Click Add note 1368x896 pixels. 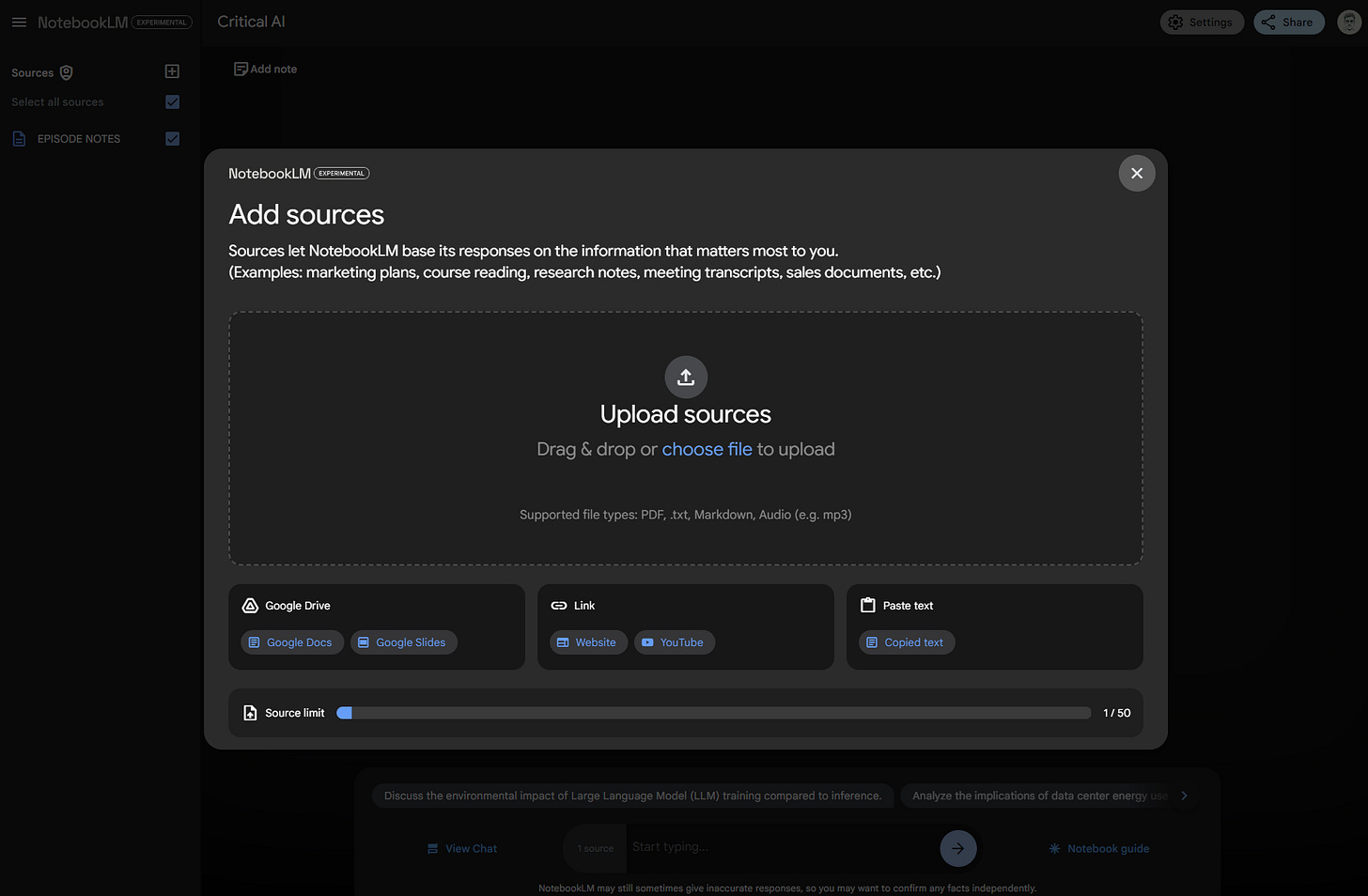point(265,69)
